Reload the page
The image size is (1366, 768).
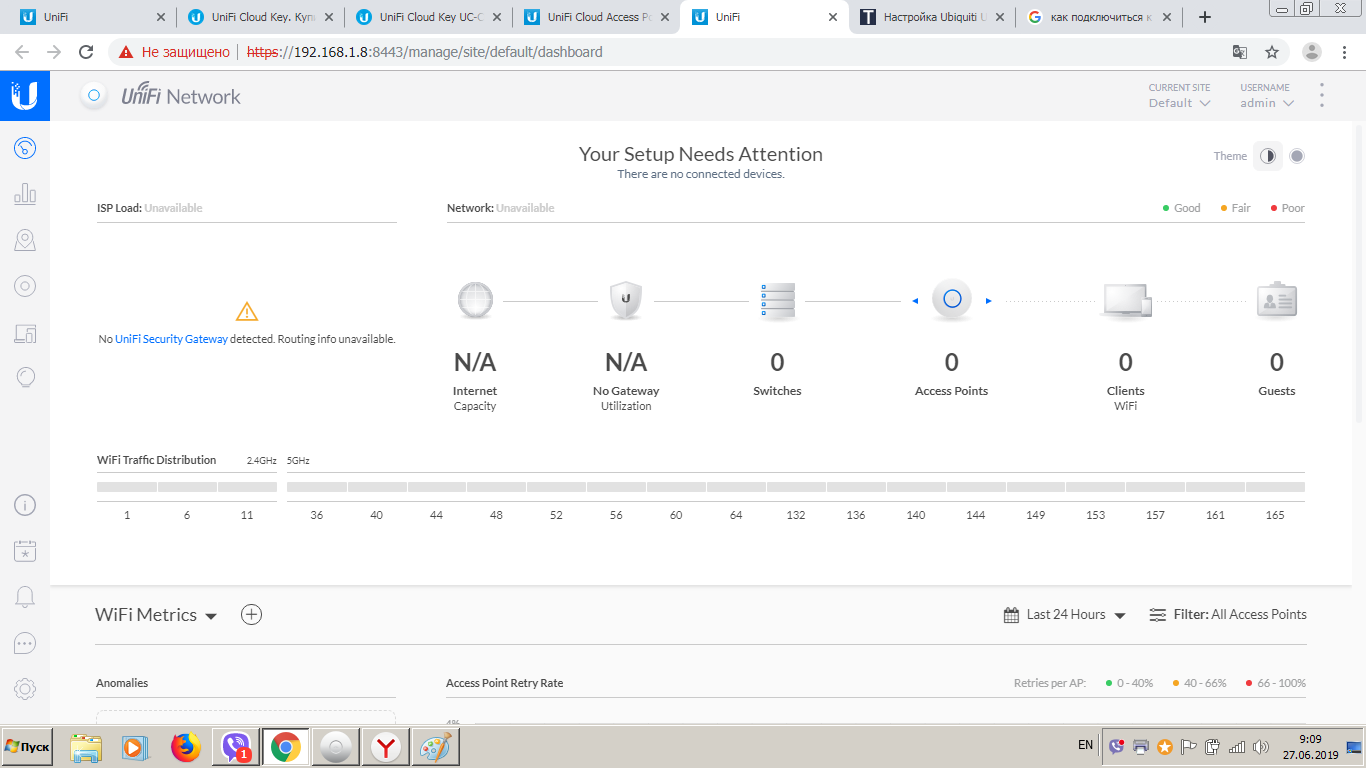point(86,52)
